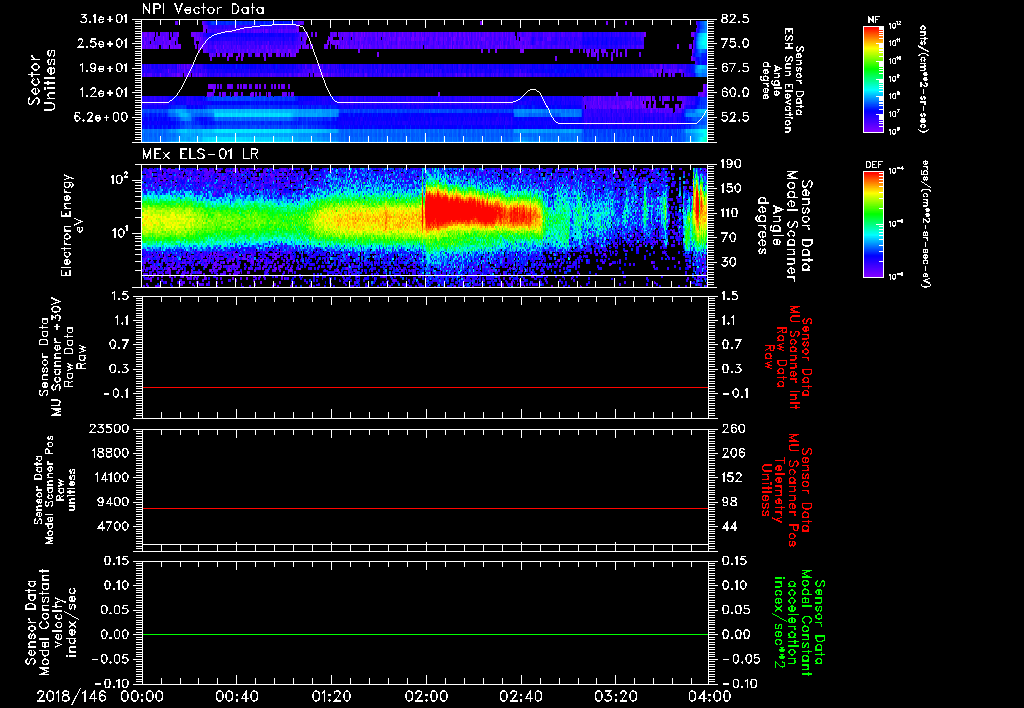1024x708 pixels.
Task: Click the 'NPI Vector Data' panel title
Action: (x=203, y=9)
